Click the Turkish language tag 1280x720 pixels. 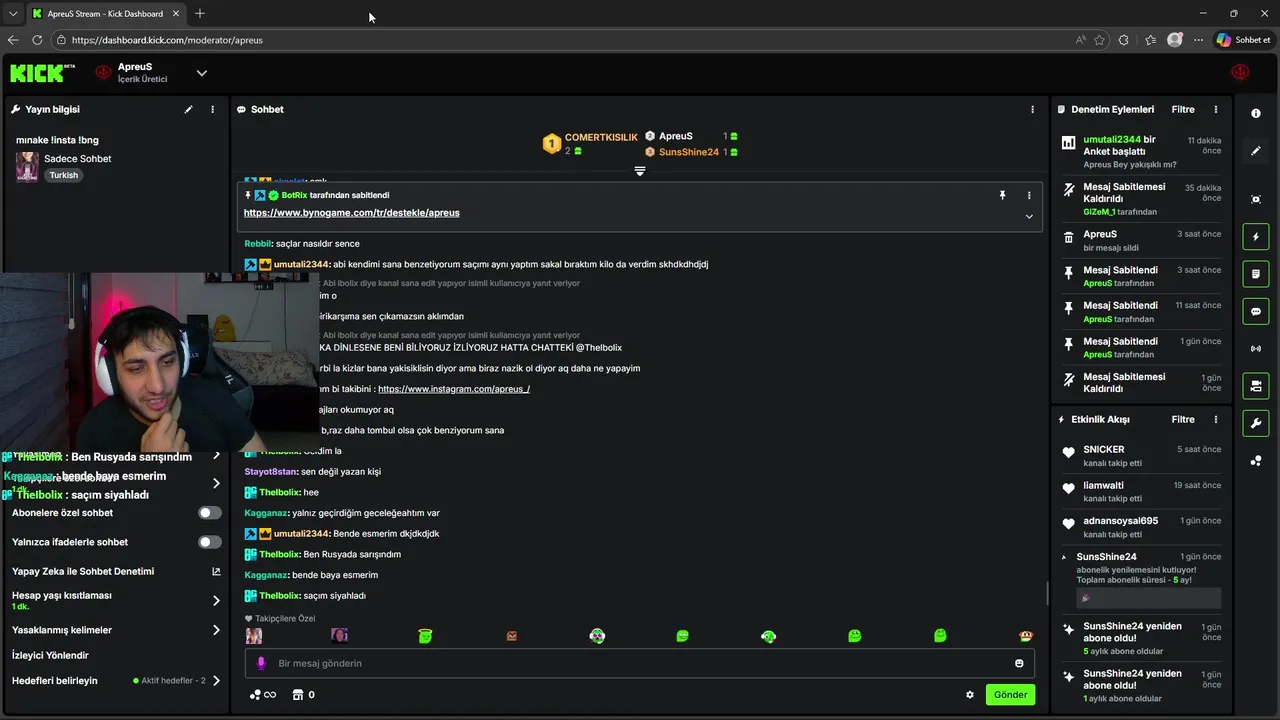(63, 175)
